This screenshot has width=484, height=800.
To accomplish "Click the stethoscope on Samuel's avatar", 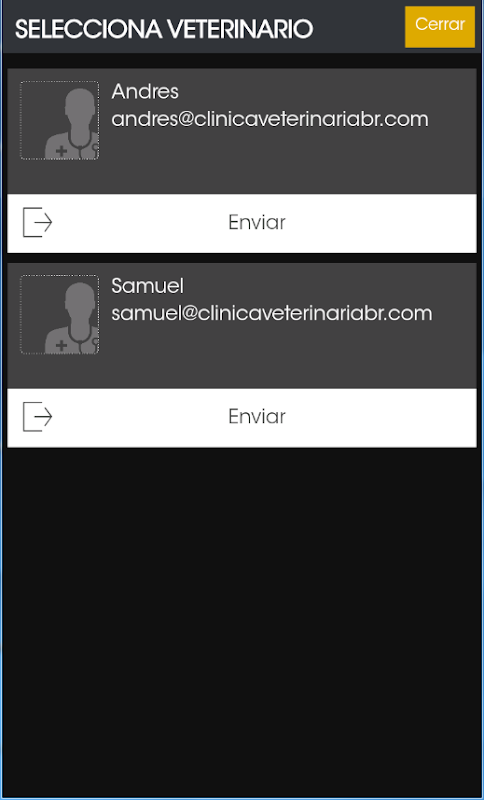I will coord(83,341).
